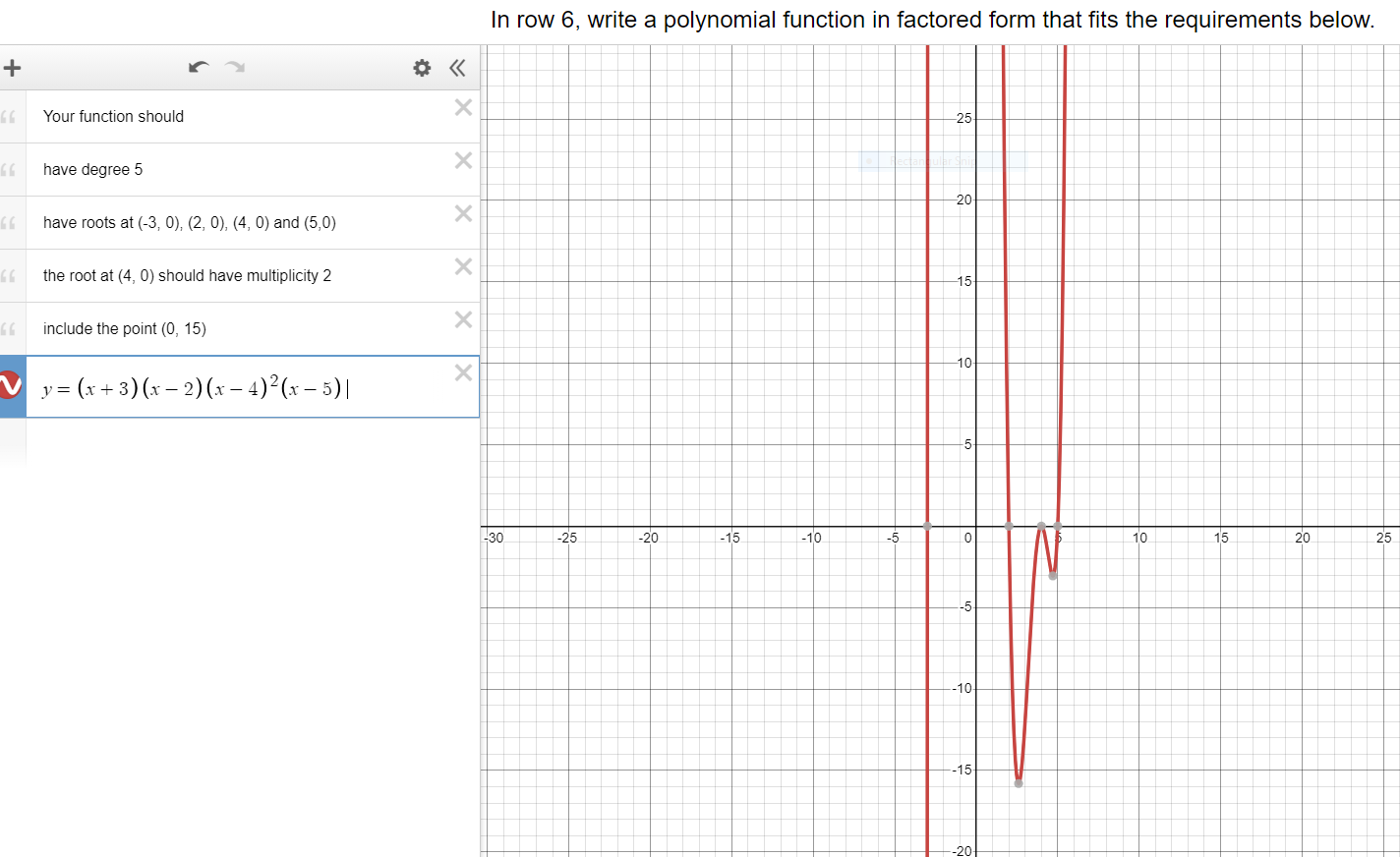Collapse the expression panel via double-chevron icon
Viewport: 1400px width, 857px height.
click(x=456, y=68)
